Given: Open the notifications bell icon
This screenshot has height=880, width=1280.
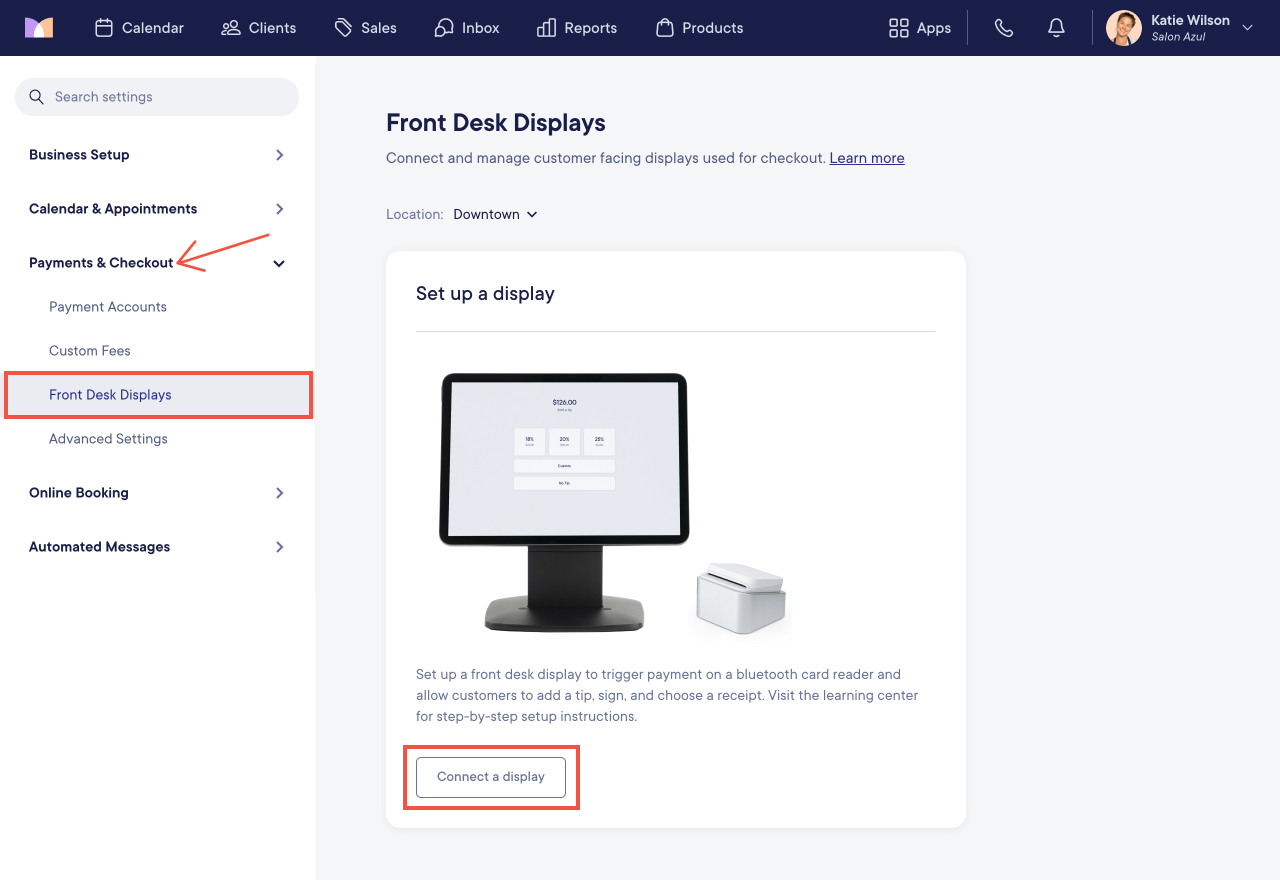Looking at the screenshot, I should point(1056,28).
